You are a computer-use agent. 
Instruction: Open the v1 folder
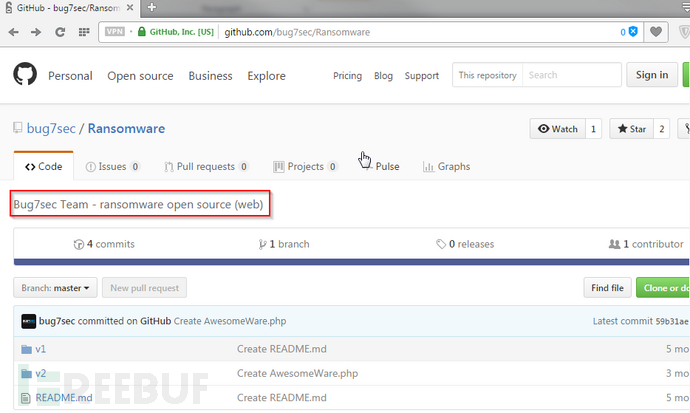[40, 349]
